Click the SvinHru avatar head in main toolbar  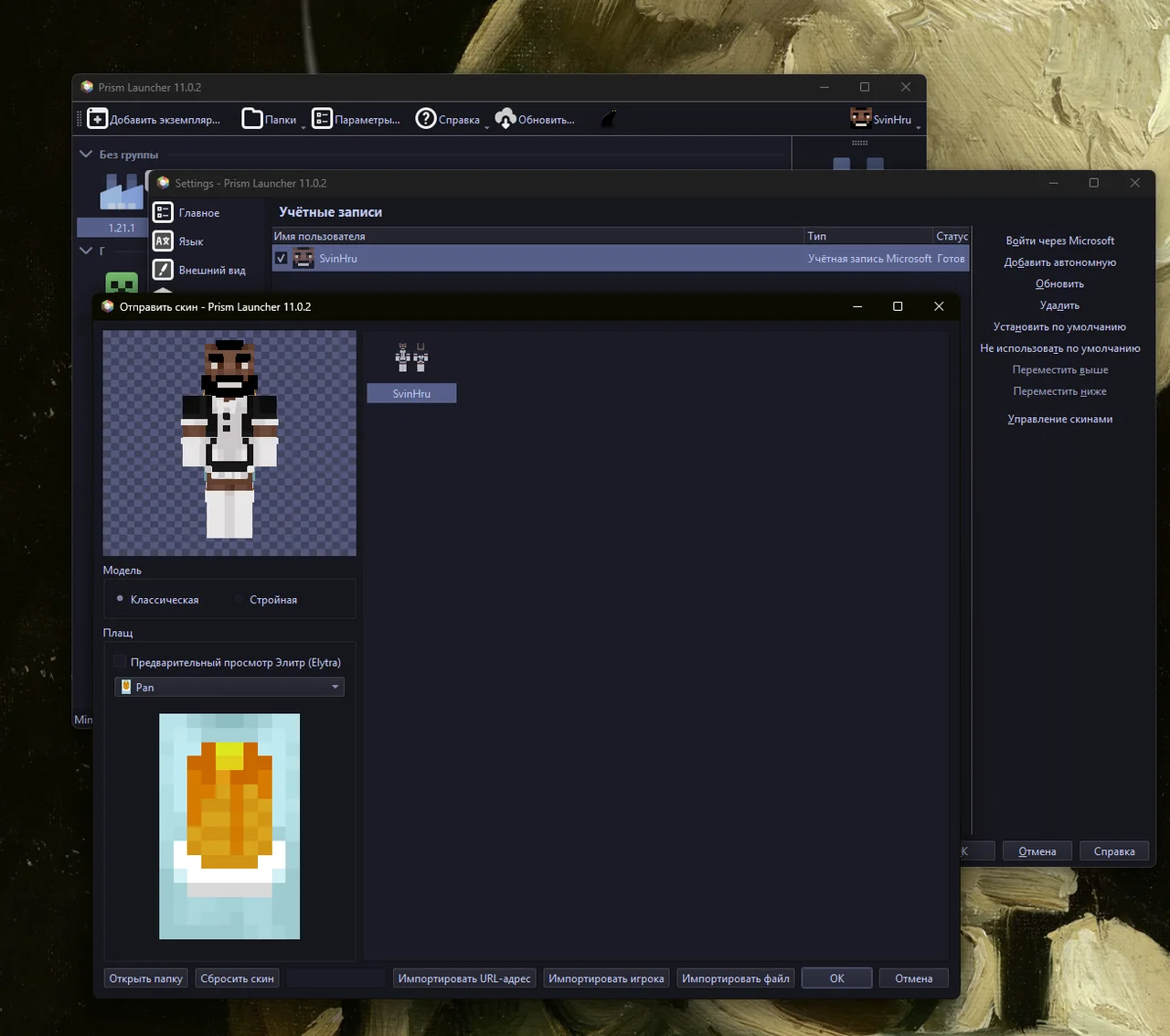tap(860, 118)
